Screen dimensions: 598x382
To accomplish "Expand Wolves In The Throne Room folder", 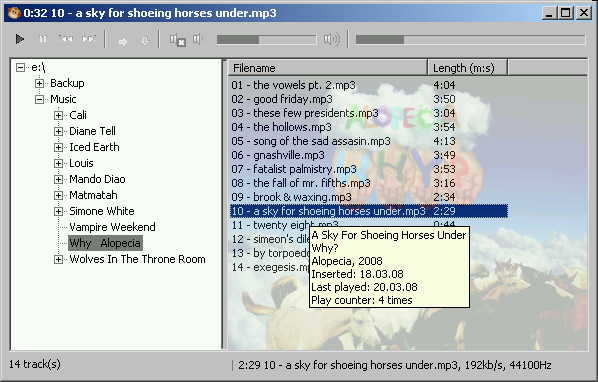I will click(58, 260).
